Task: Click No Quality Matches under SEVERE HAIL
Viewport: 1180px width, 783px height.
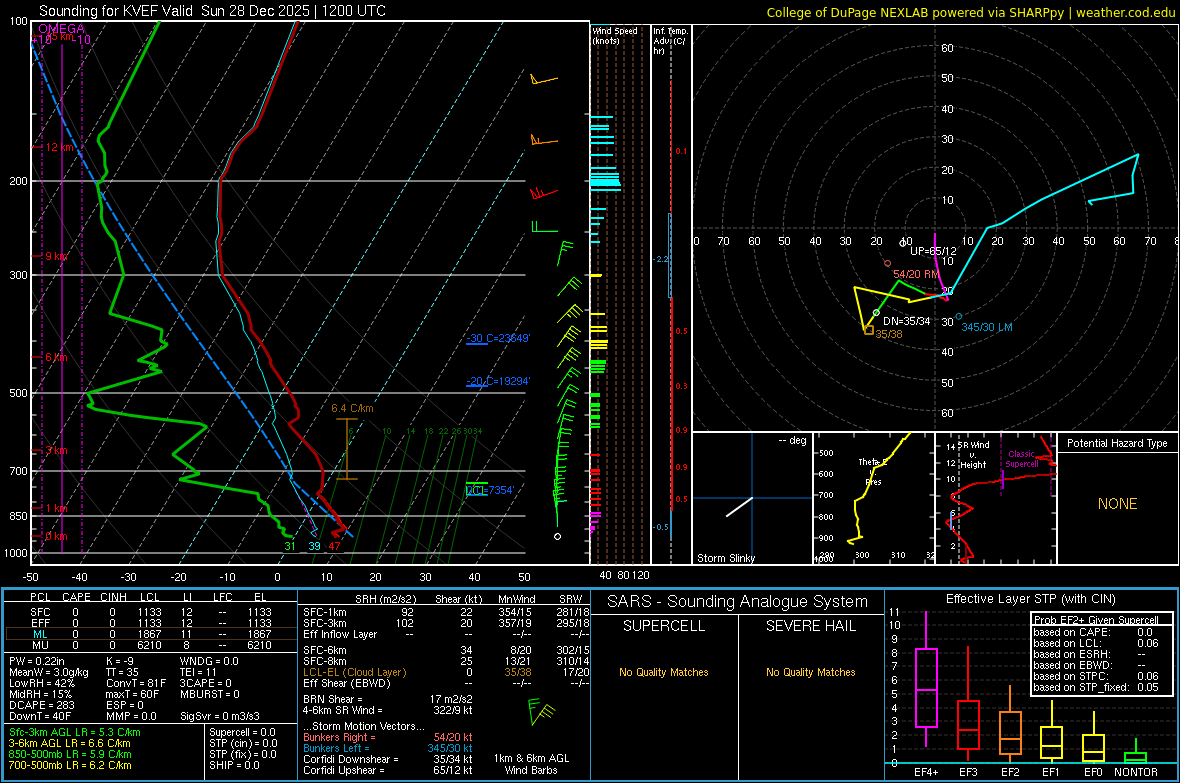Action: [x=810, y=672]
